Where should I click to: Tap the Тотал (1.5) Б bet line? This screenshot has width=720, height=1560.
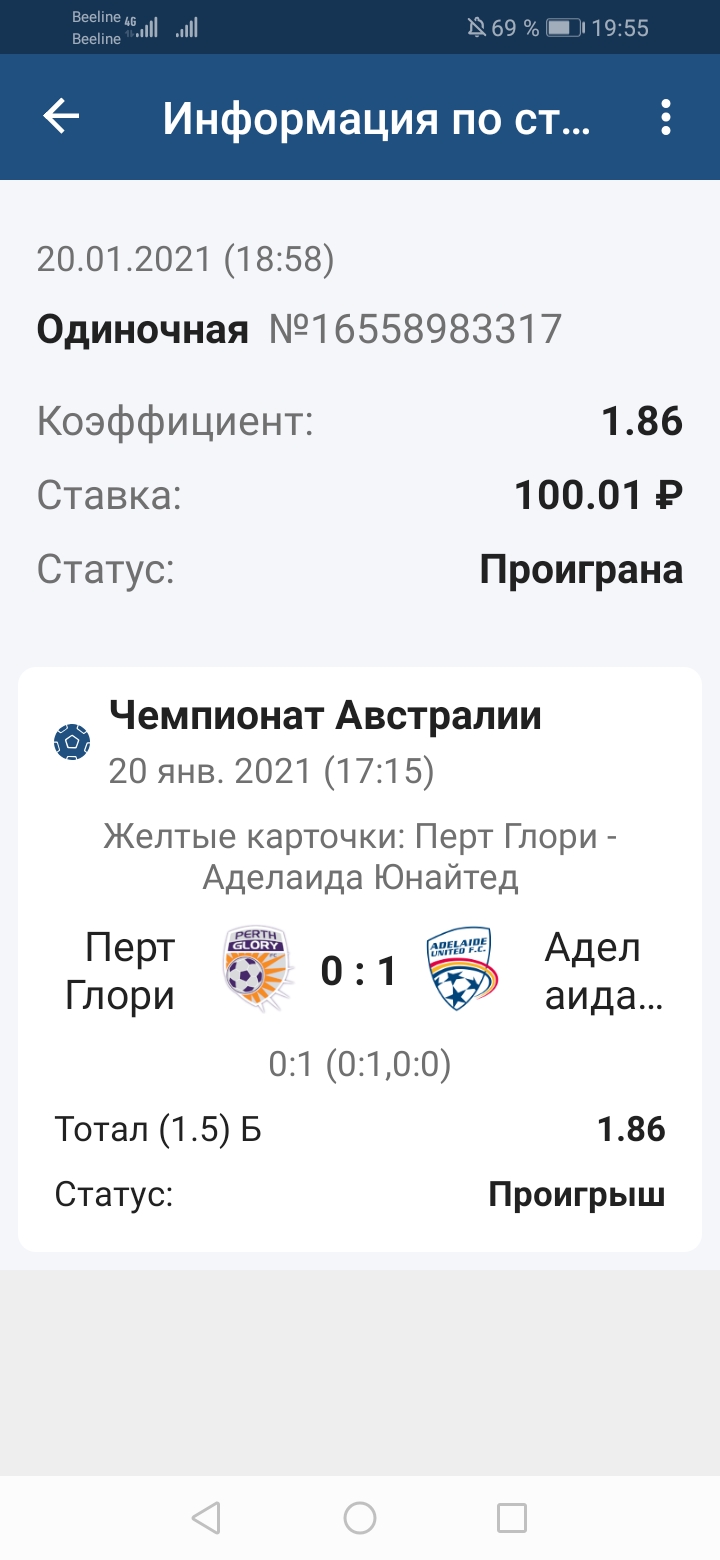tap(158, 1129)
